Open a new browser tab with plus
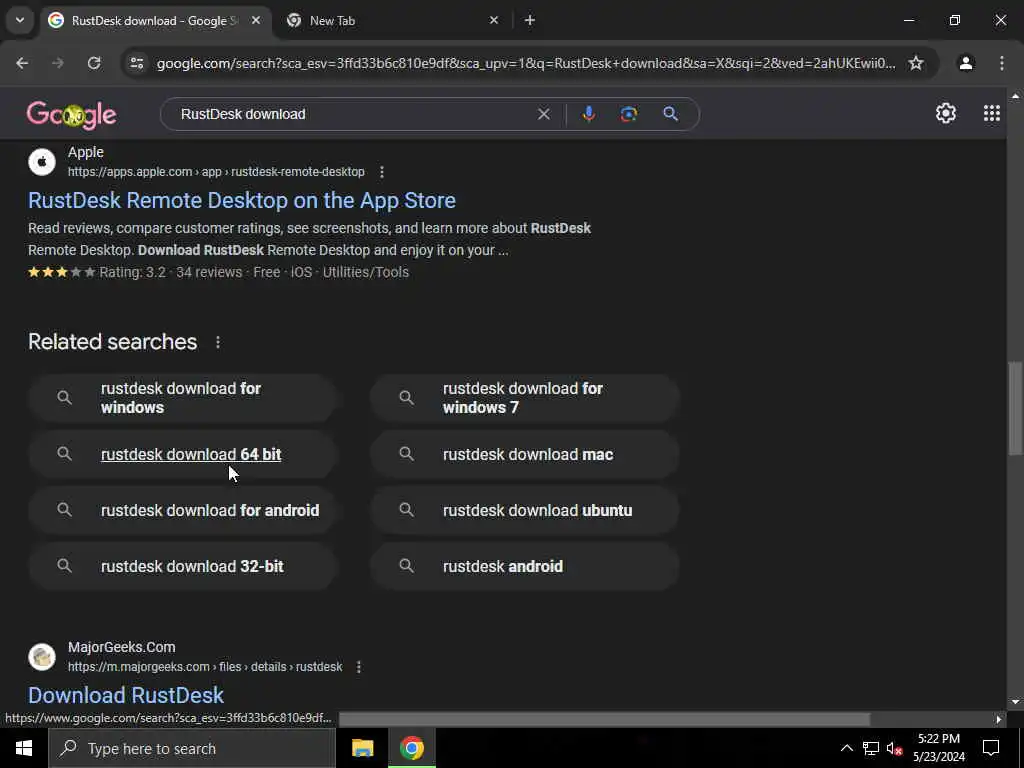Viewport: 1024px width, 768px height. tap(530, 20)
